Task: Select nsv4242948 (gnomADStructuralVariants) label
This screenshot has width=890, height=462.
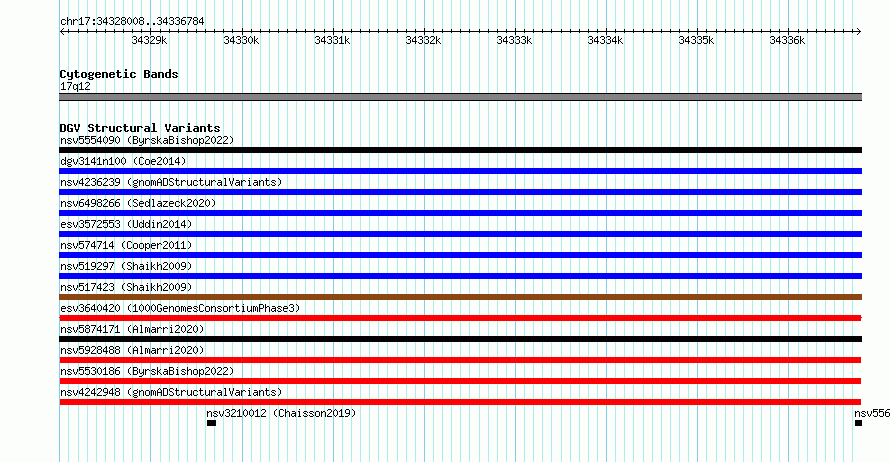Action: [171, 392]
